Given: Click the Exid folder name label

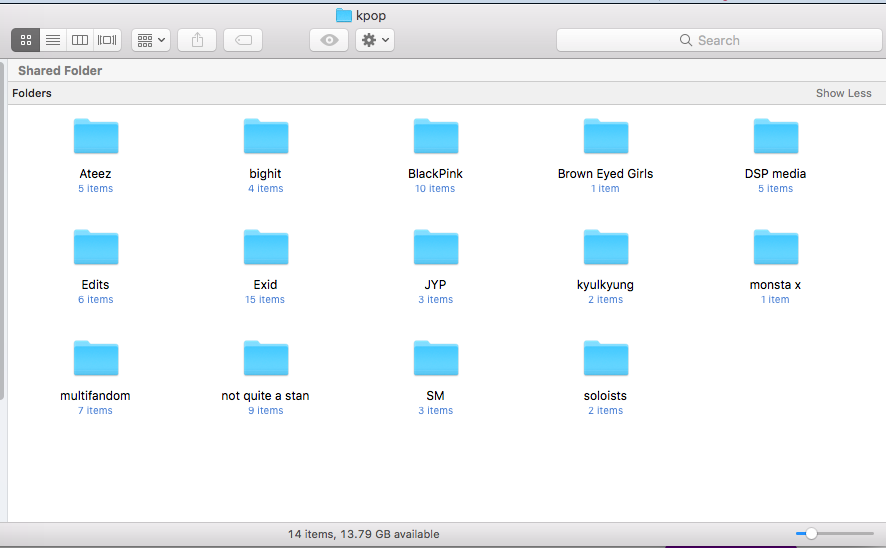Looking at the screenshot, I should [x=265, y=285].
